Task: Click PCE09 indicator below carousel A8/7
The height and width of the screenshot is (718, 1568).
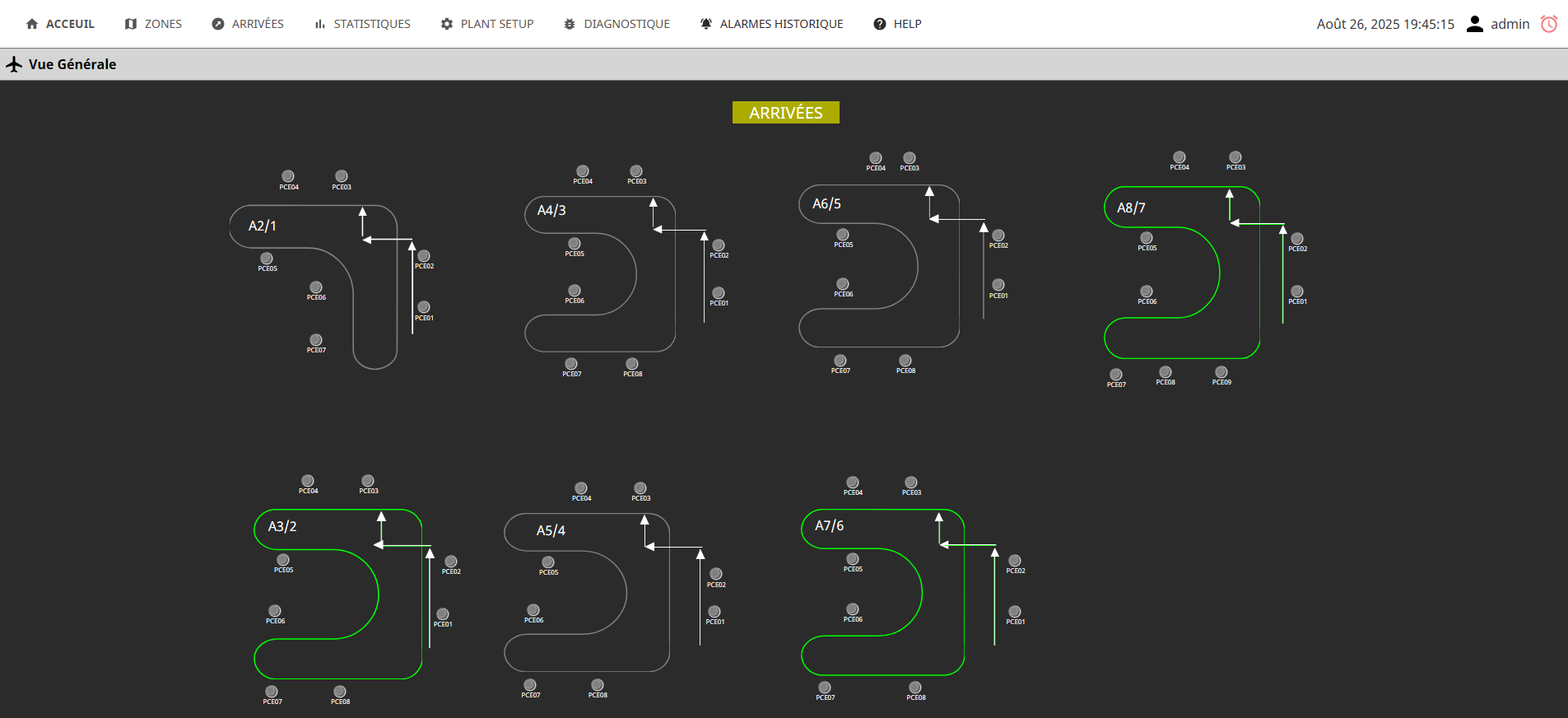Action: tap(1221, 372)
